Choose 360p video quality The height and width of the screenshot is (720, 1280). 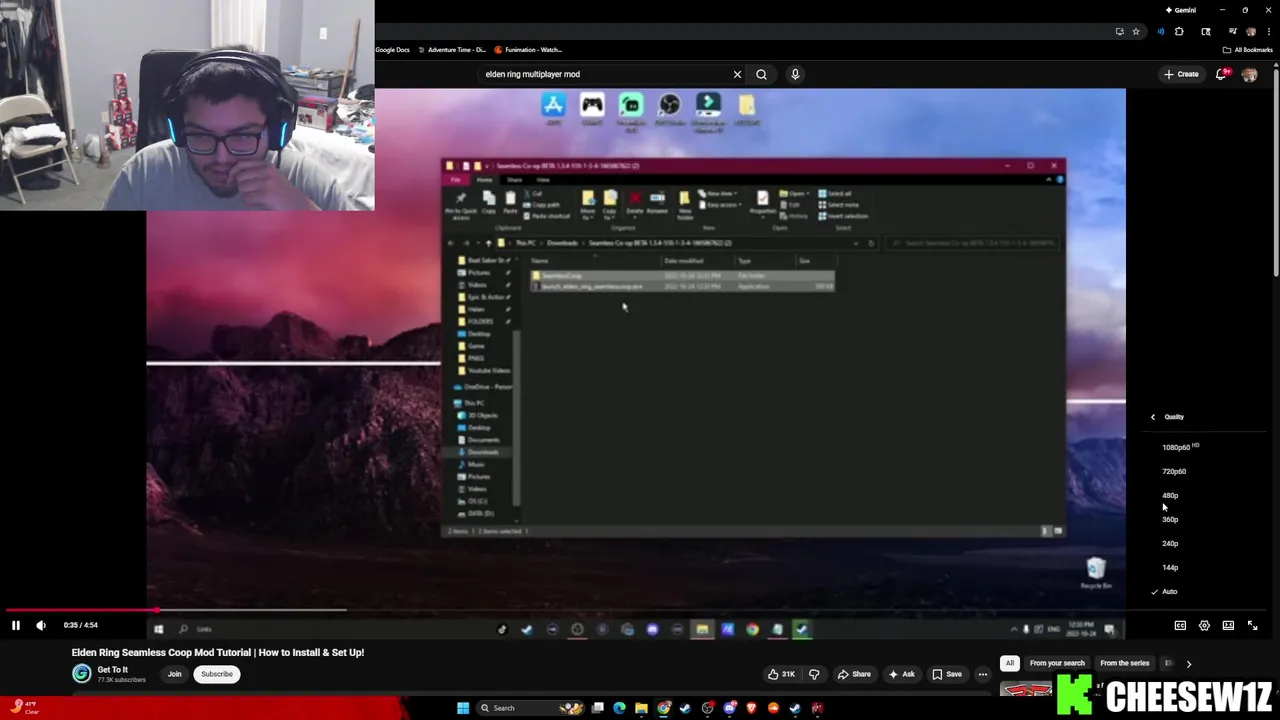(x=1170, y=519)
